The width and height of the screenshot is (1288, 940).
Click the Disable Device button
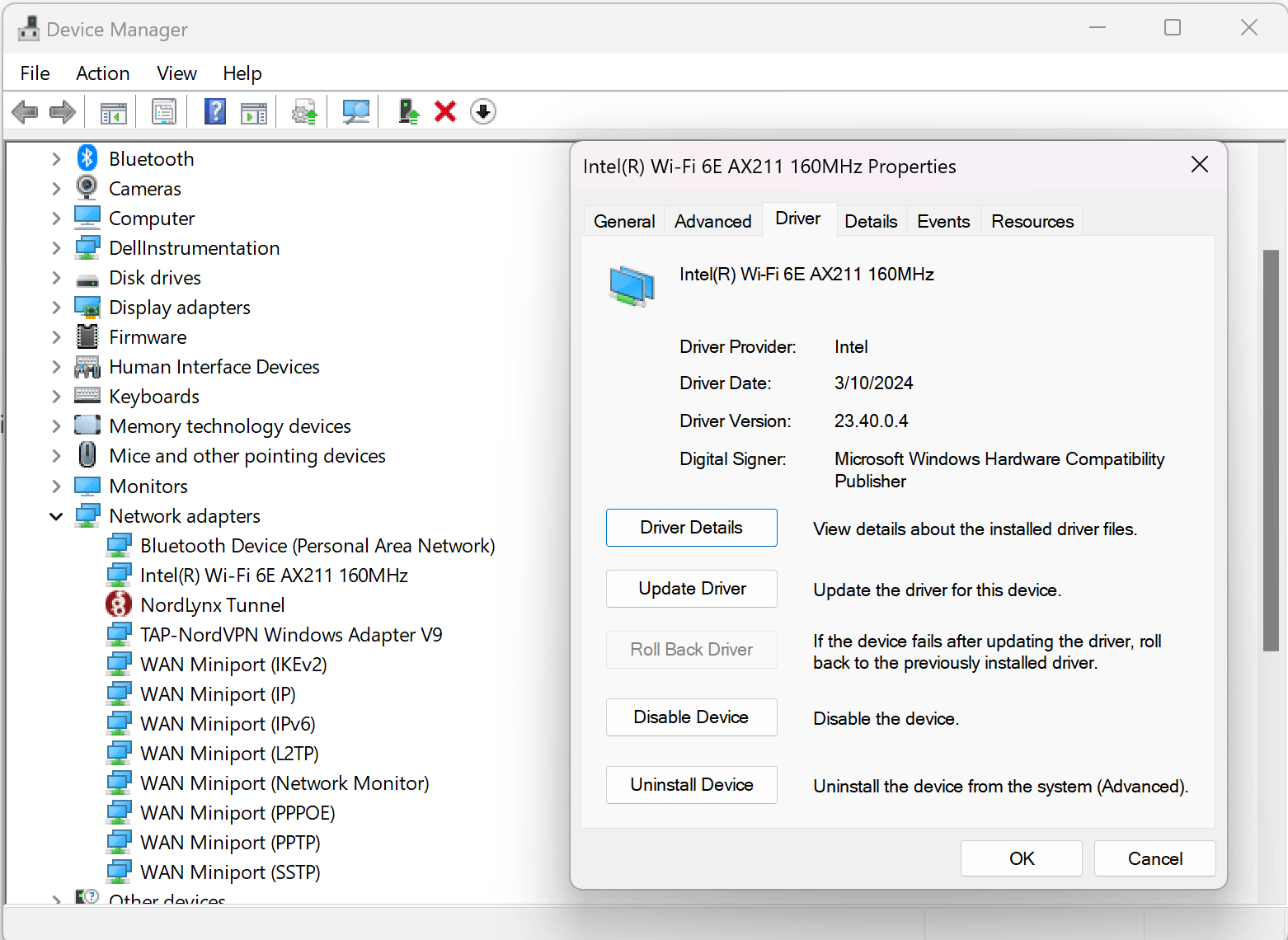coord(692,717)
